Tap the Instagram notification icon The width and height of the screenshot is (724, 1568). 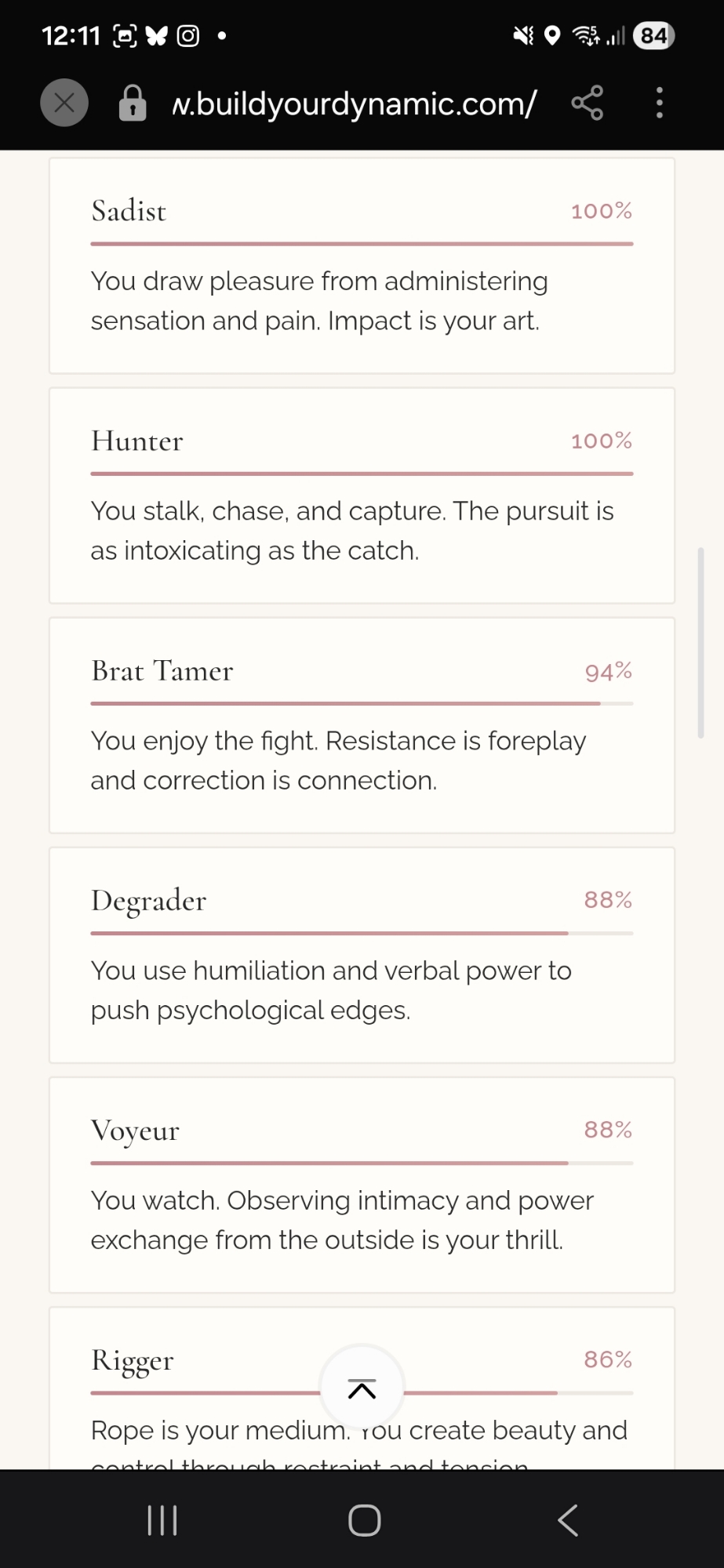187,36
